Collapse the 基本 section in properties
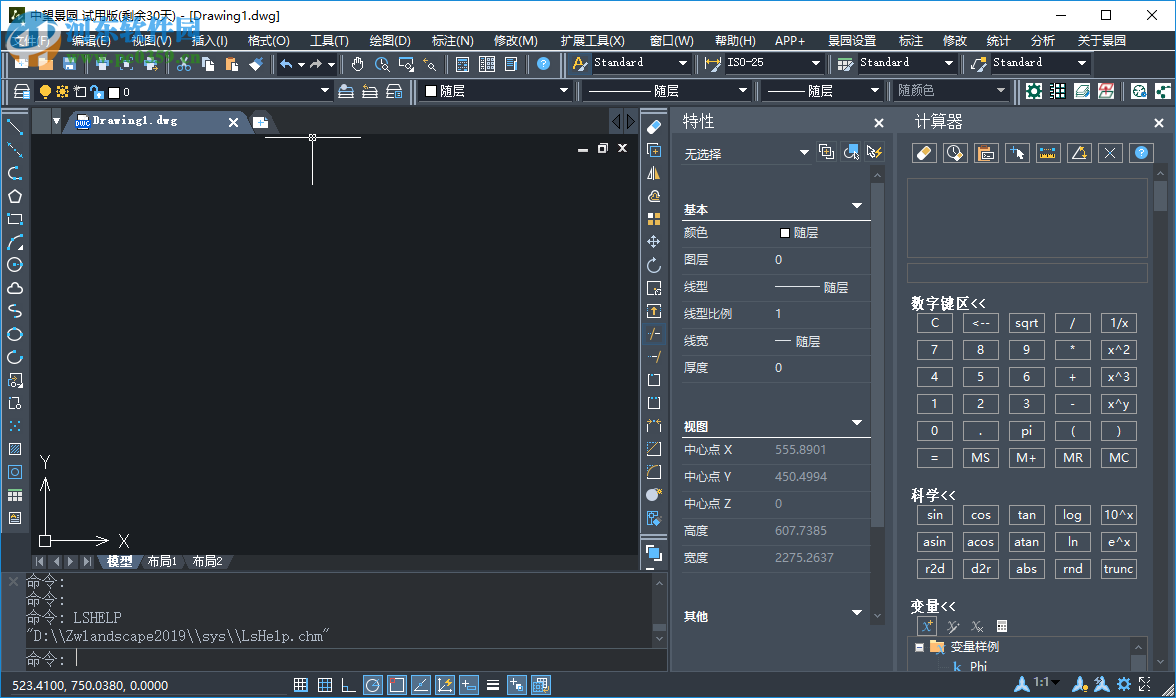Screen dimensions: 1176x698 (x=856, y=206)
